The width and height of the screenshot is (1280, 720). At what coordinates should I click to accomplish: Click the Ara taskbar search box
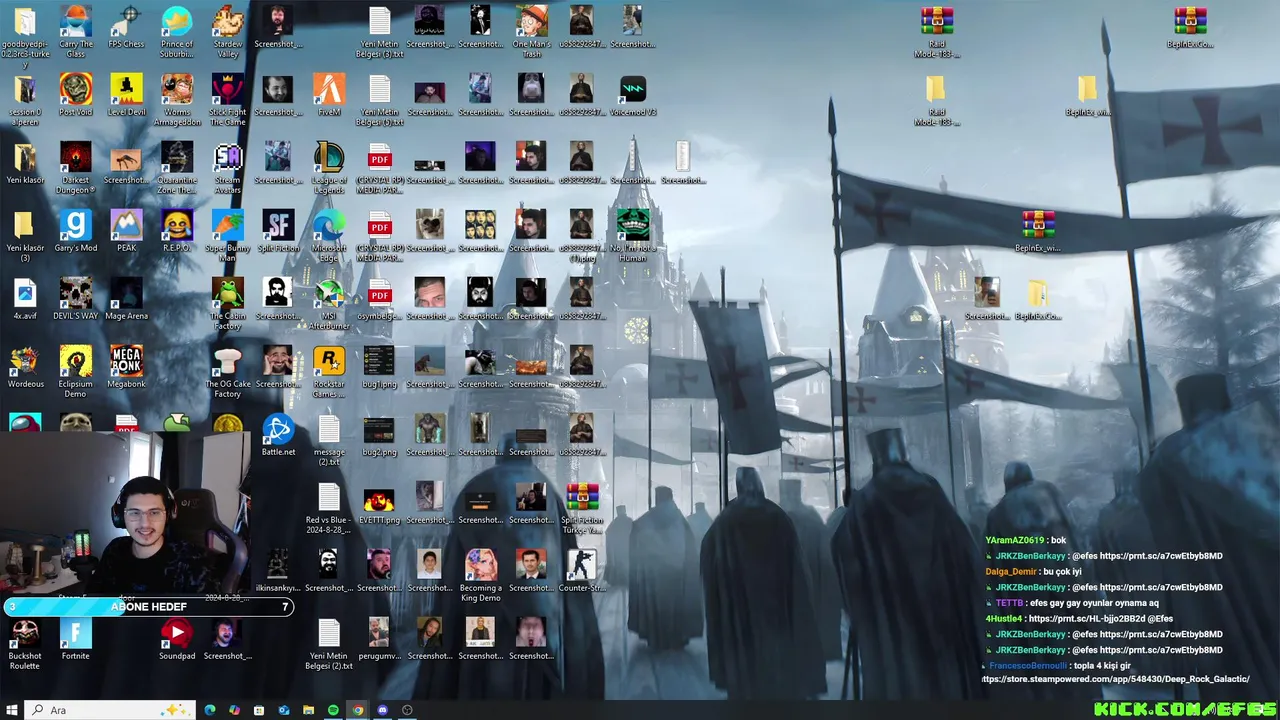coord(109,710)
